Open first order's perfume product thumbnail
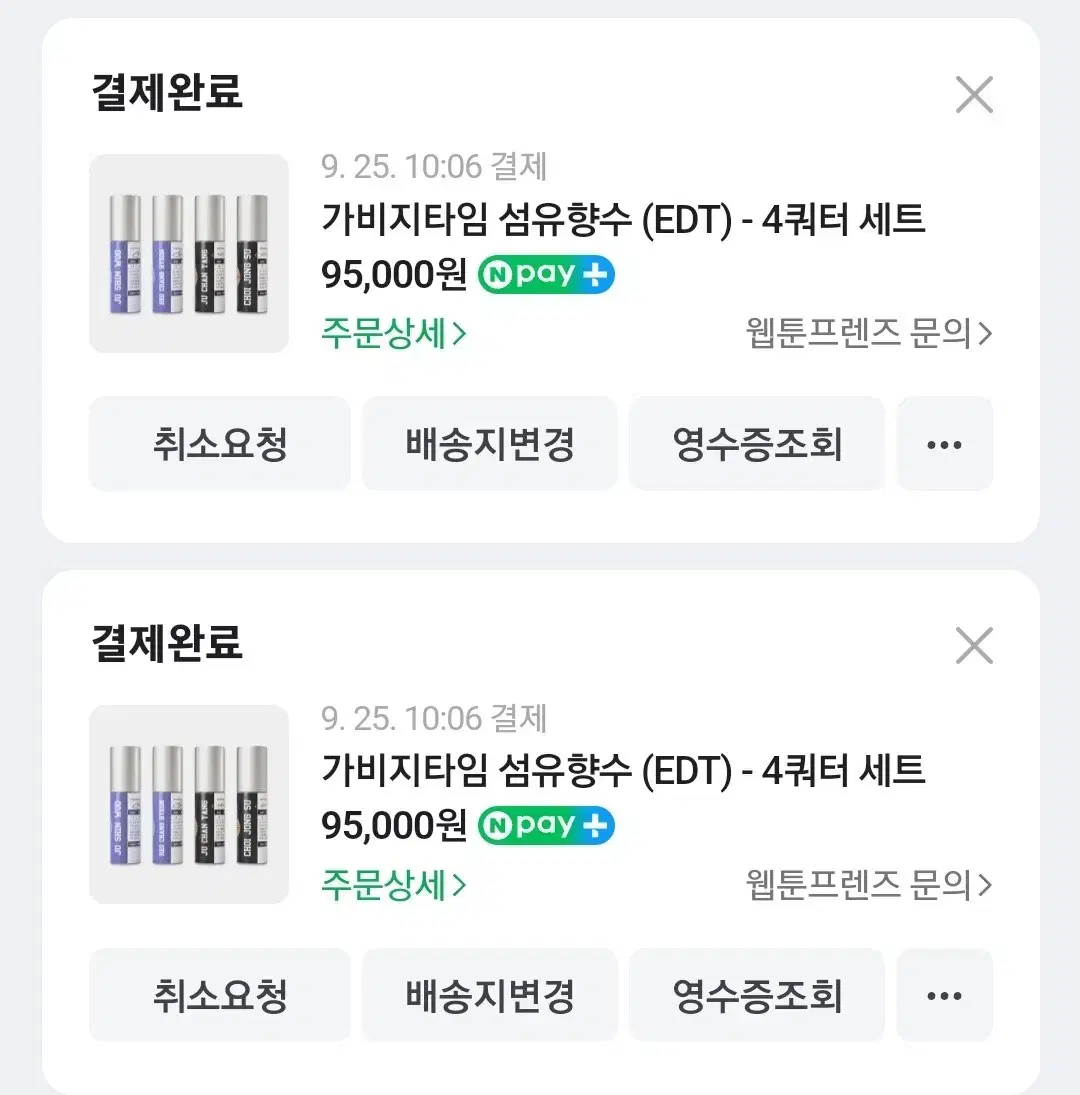The image size is (1080, 1095). [x=188, y=253]
